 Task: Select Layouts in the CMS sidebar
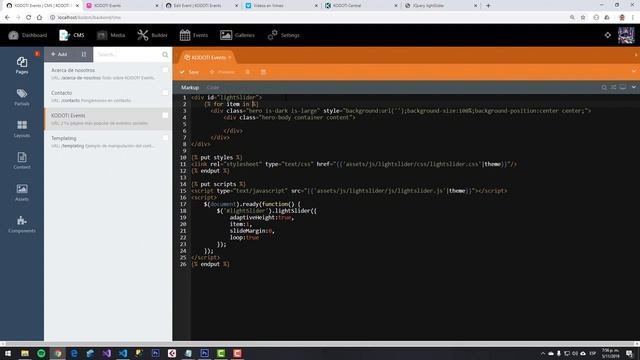click(22, 129)
